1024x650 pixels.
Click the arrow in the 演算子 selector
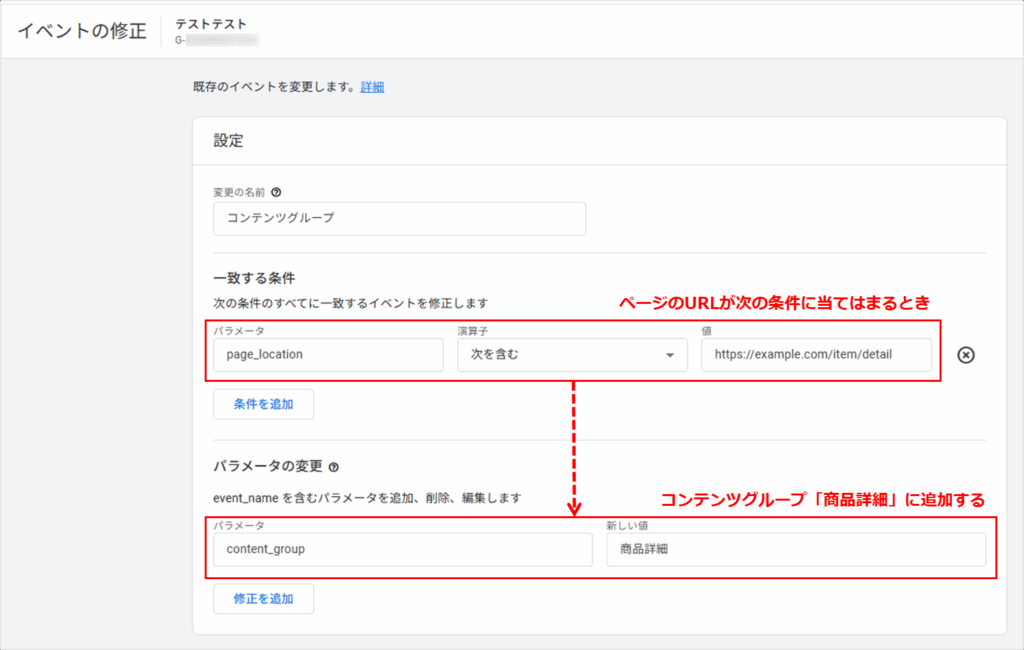669,355
